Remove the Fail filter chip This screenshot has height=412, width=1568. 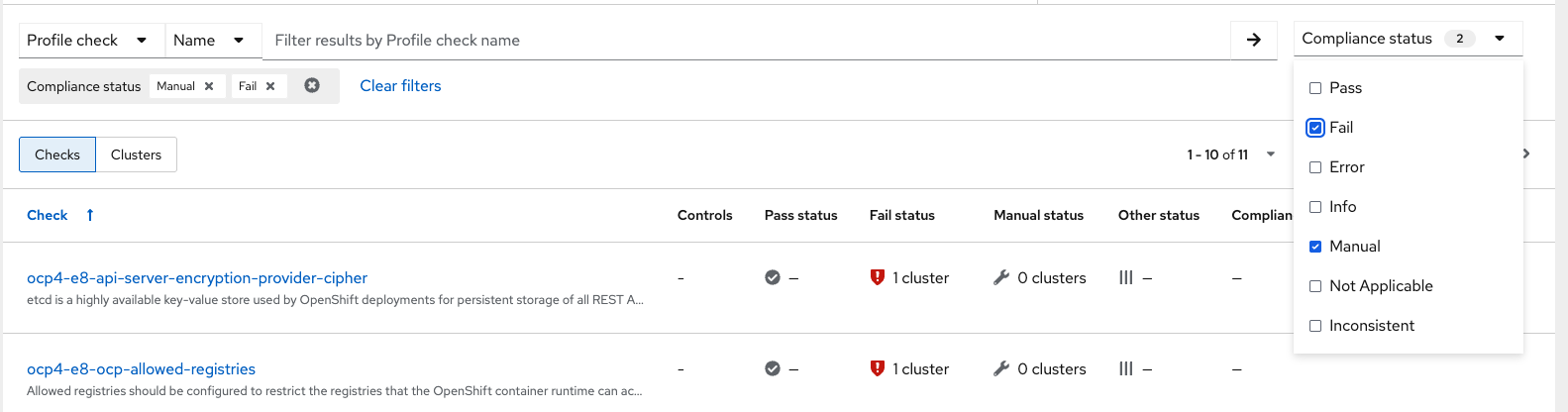(x=270, y=86)
